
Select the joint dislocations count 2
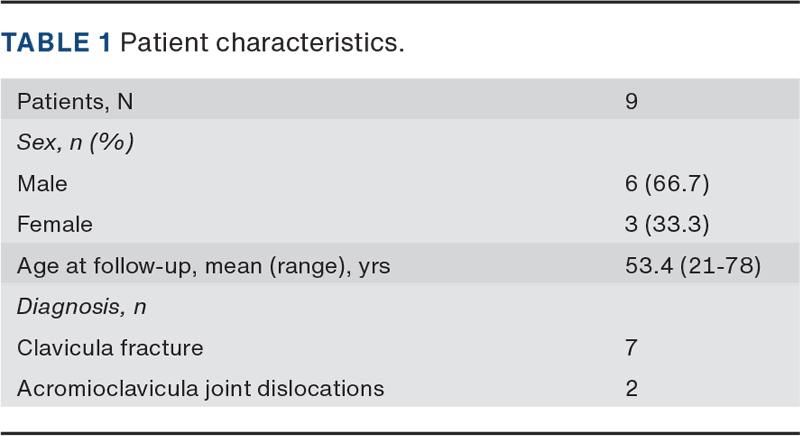coord(631,389)
